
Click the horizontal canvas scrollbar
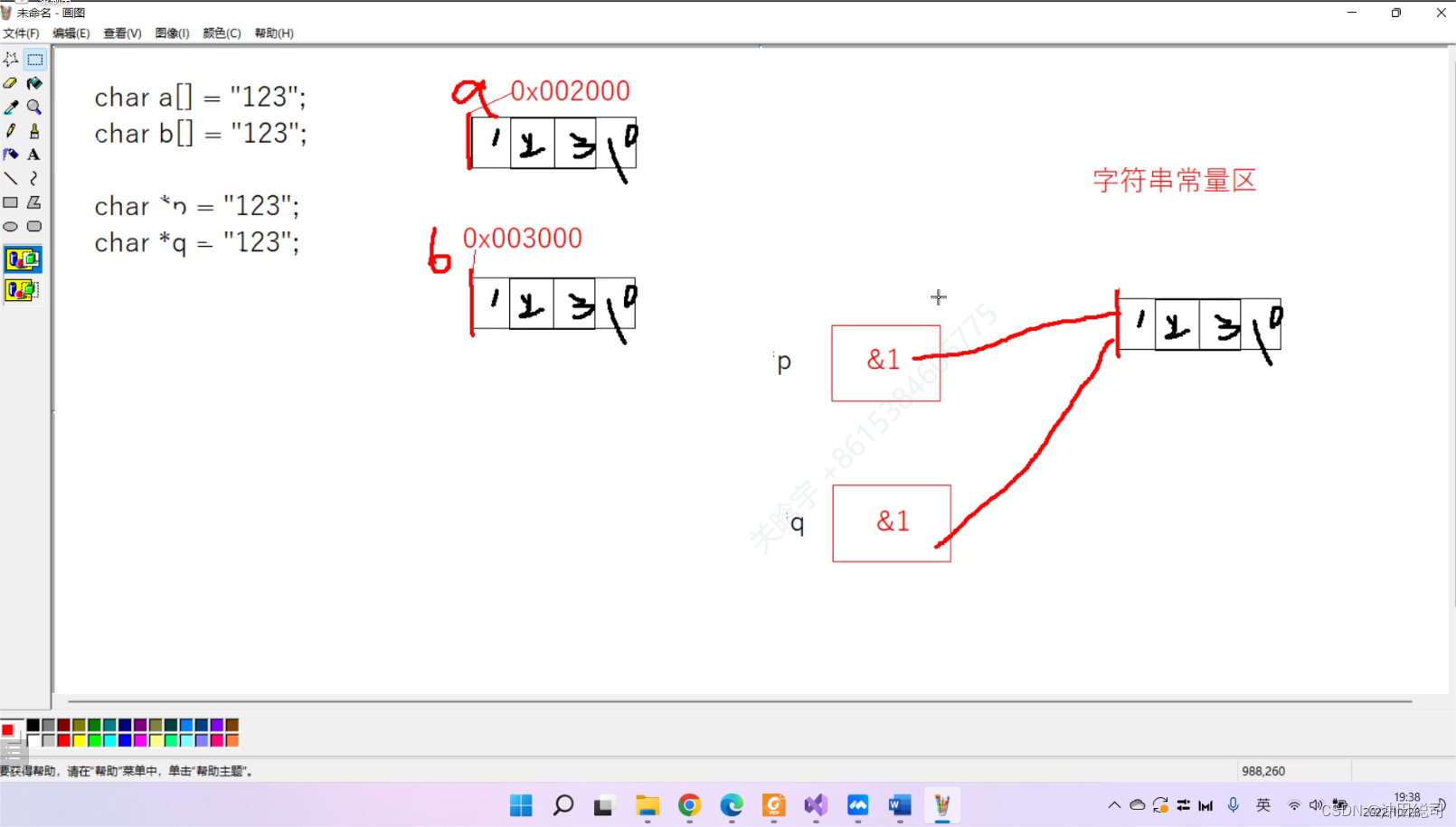pyautogui.click(x=740, y=701)
